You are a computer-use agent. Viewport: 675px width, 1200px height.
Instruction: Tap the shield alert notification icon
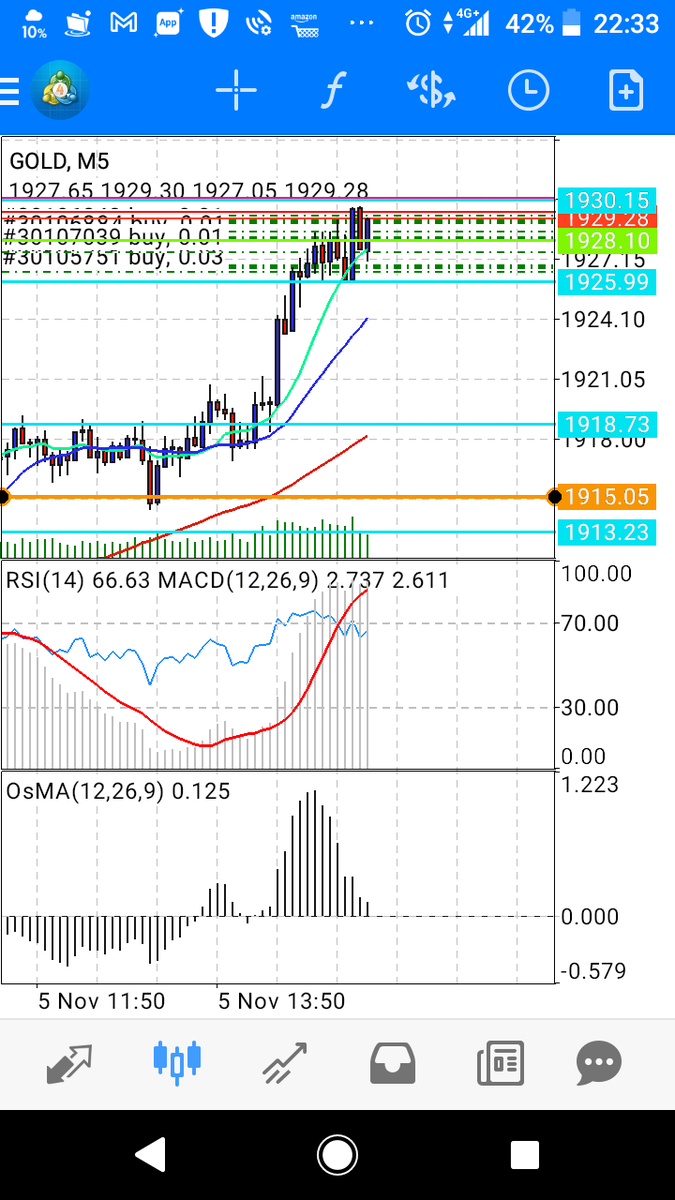pos(213,23)
